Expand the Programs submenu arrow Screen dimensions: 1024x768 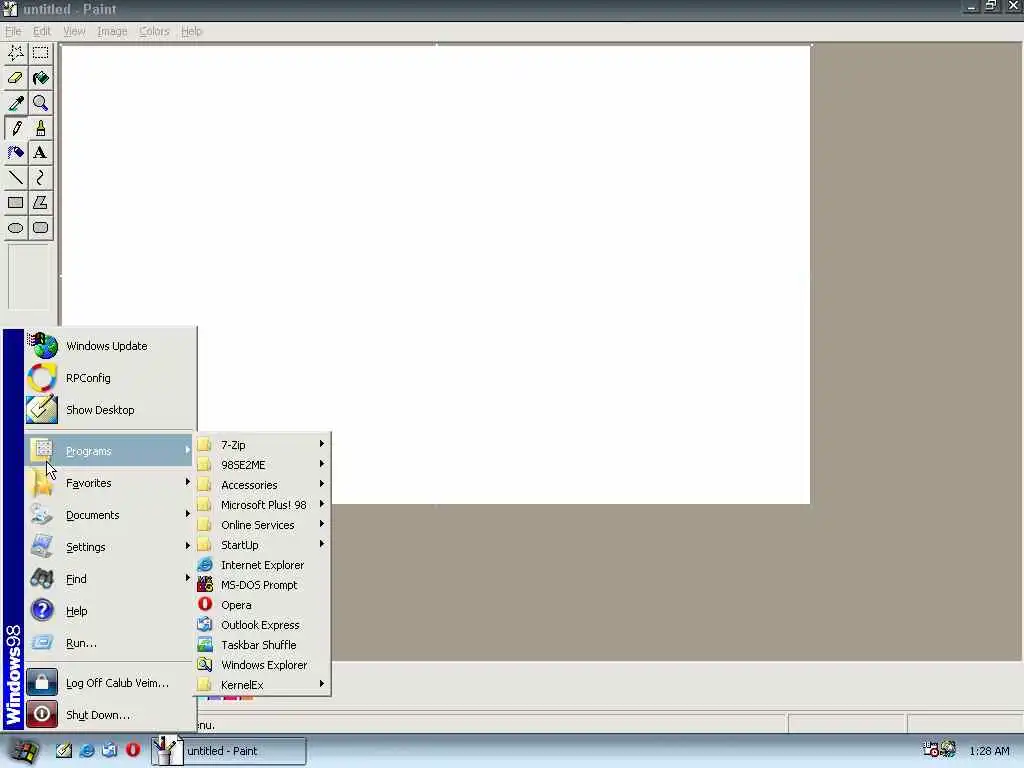pyautogui.click(x=187, y=451)
